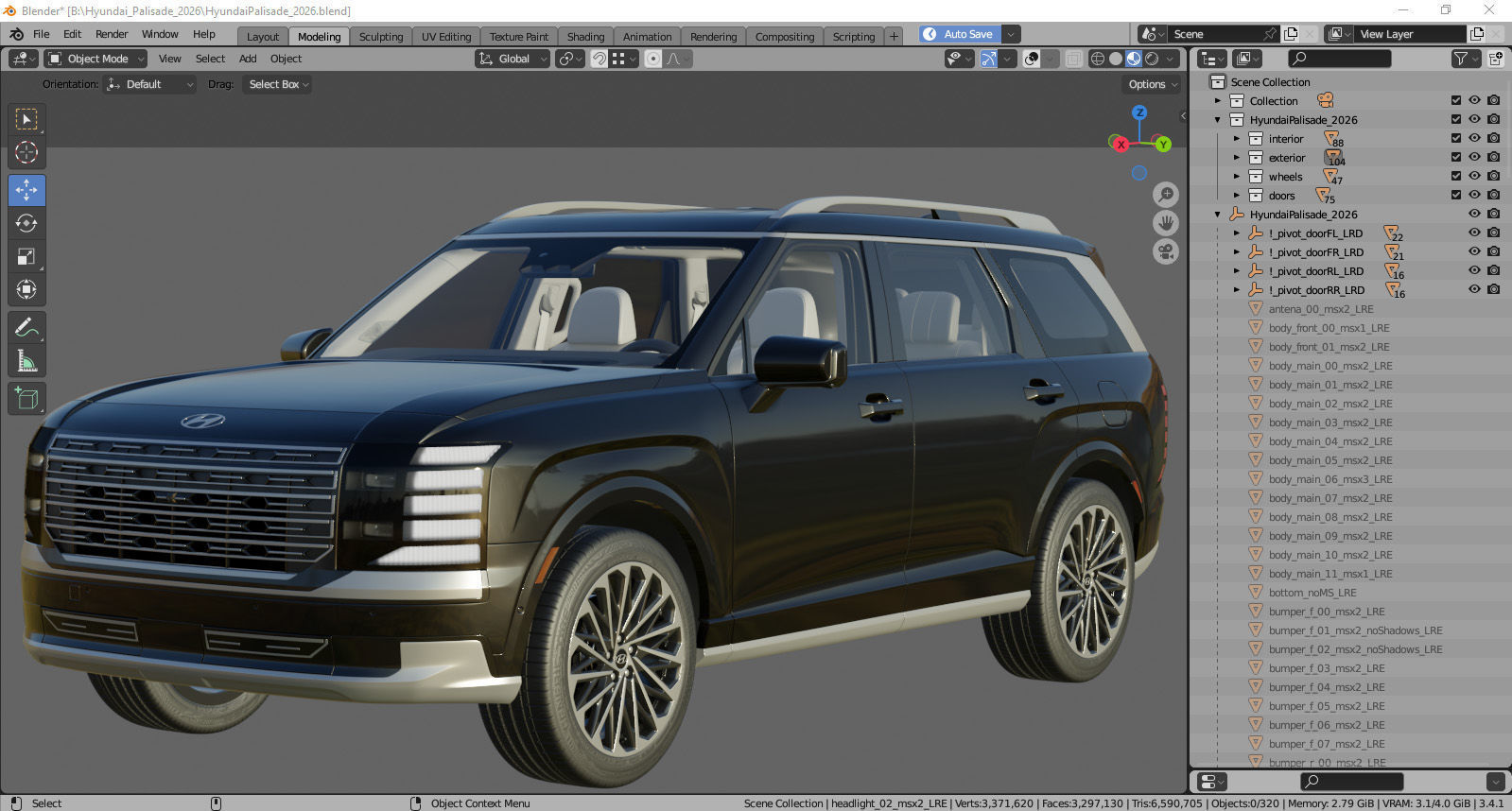Expand !_pivot_doorFR_LRD in outliner
Image resolution: width=1512 pixels, height=811 pixels.
1236,252
